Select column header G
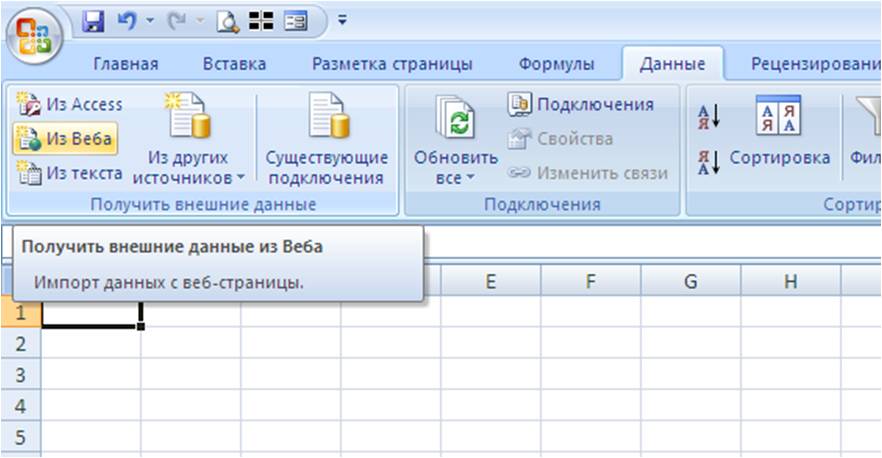 tap(691, 281)
